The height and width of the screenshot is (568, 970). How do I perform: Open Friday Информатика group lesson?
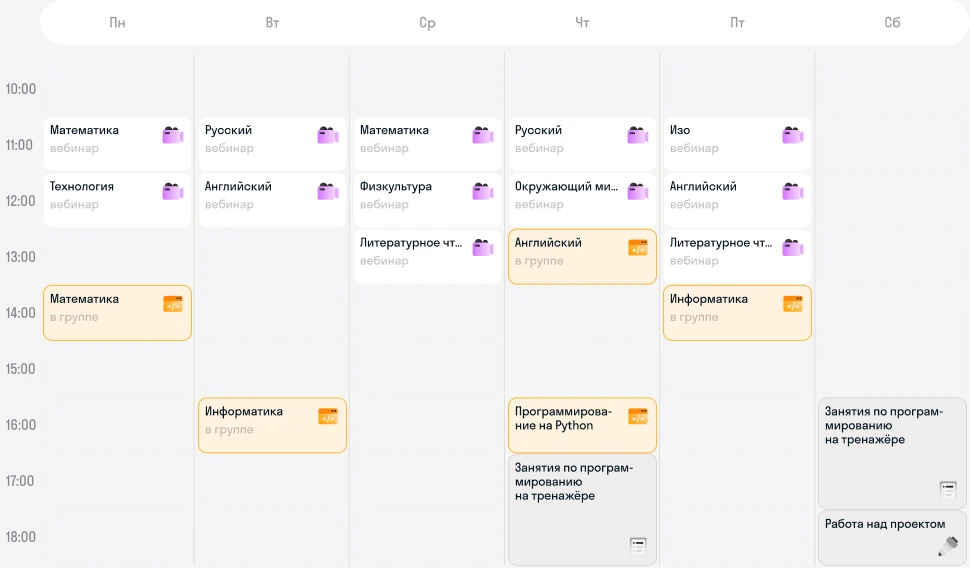click(x=737, y=312)
